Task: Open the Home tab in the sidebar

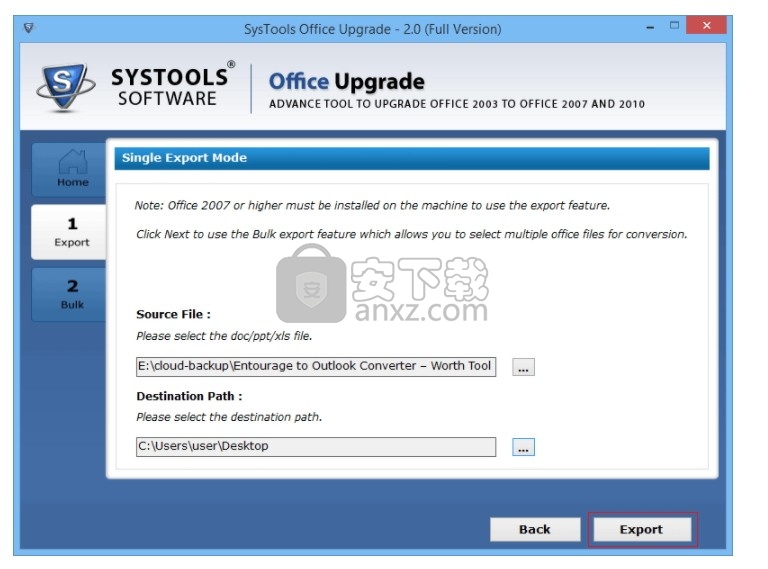Action: click(x=70, y=169)
